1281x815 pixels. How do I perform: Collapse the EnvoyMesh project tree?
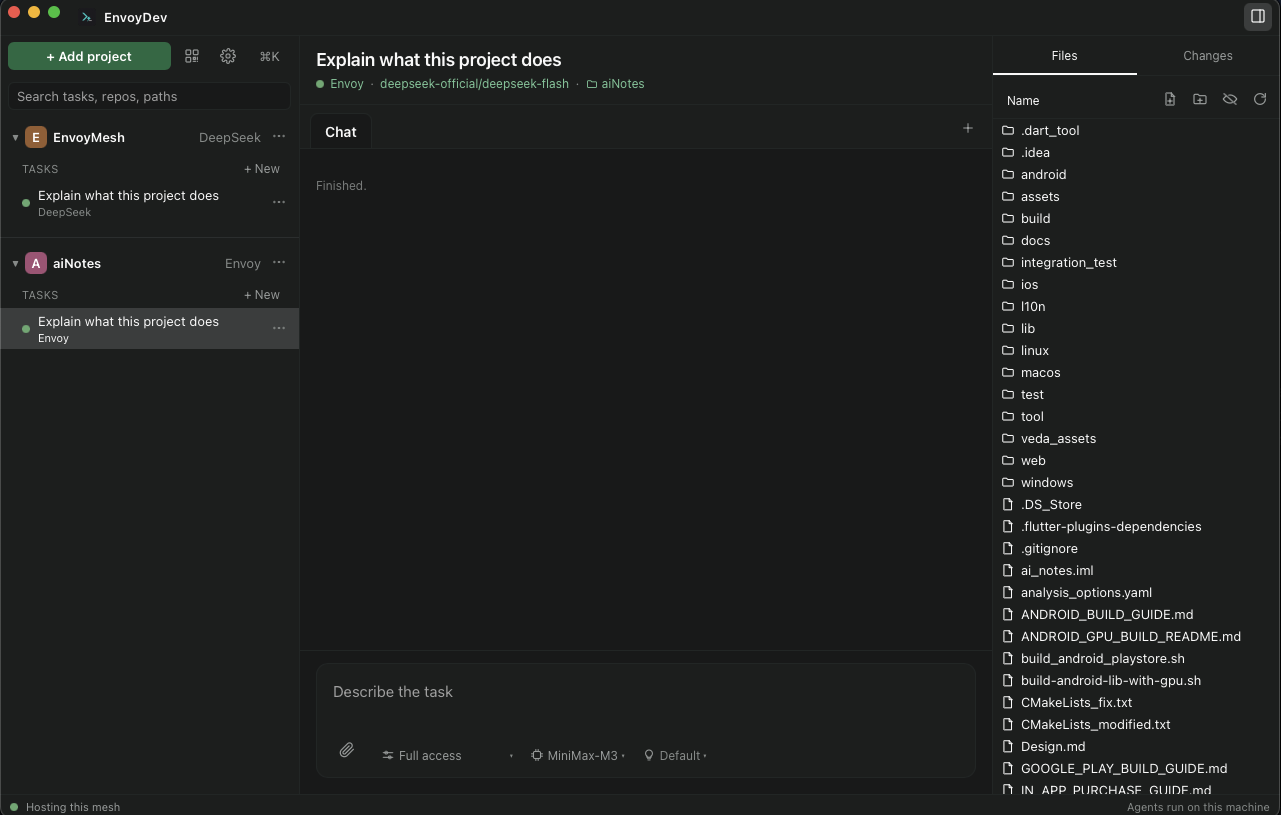click(x=15, y=137)
